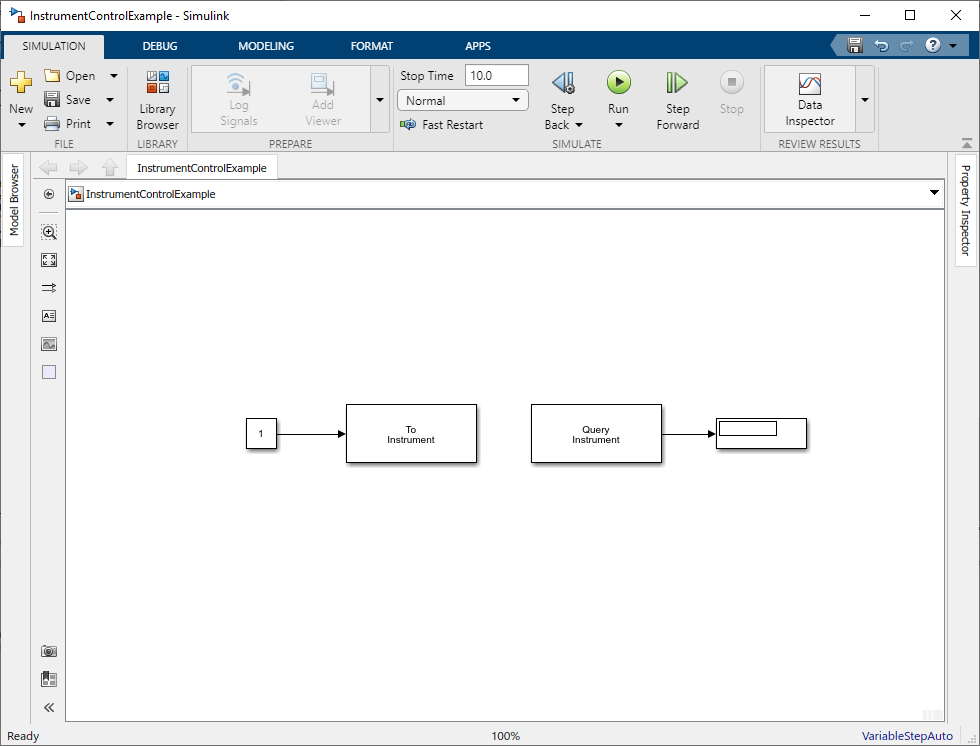Click the Print icon

[52, 124]
